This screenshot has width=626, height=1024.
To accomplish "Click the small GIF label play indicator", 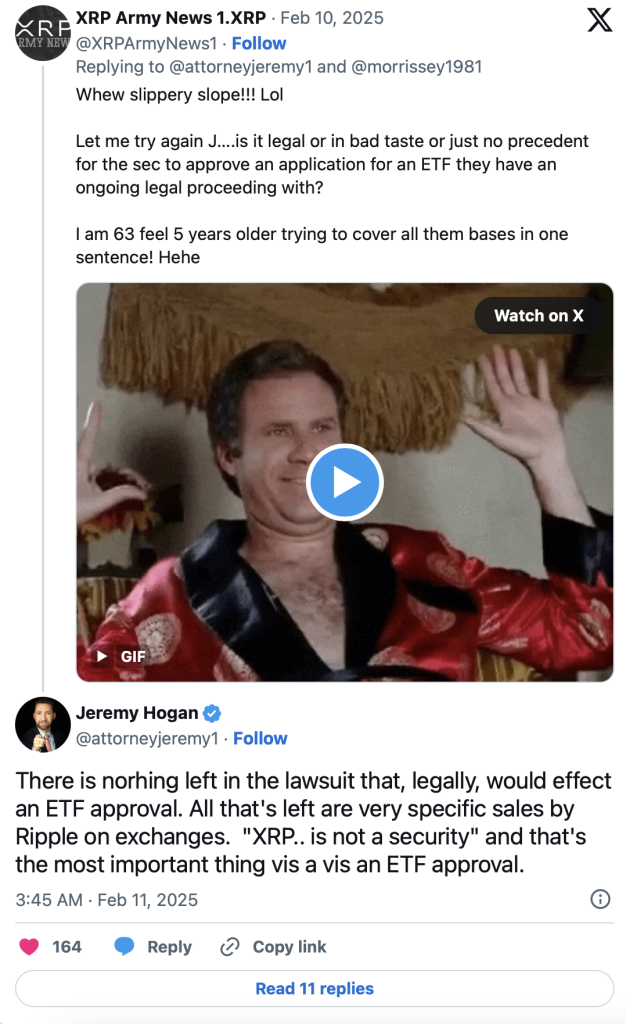I will pos(119,656).
